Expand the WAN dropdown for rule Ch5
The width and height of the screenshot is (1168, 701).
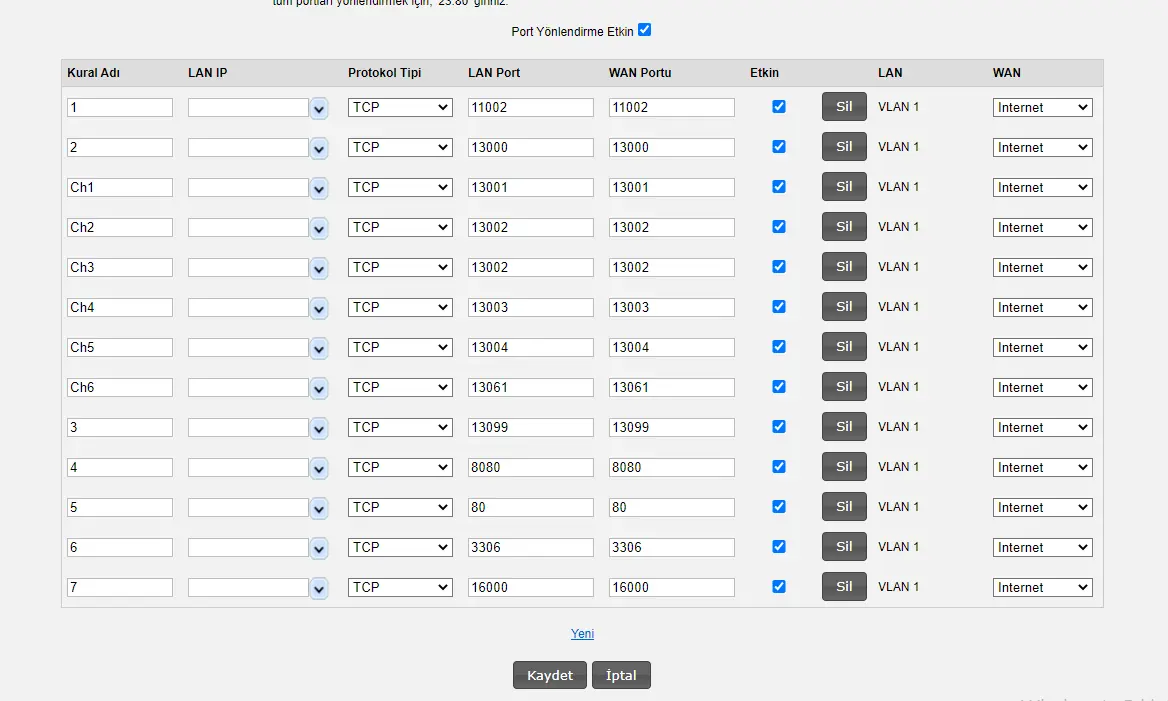(x=1042, y=347)
